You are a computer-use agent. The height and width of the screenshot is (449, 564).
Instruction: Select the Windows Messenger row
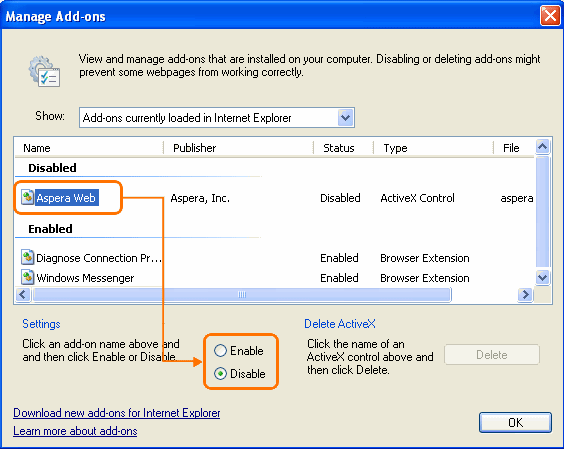coord(274,278)
